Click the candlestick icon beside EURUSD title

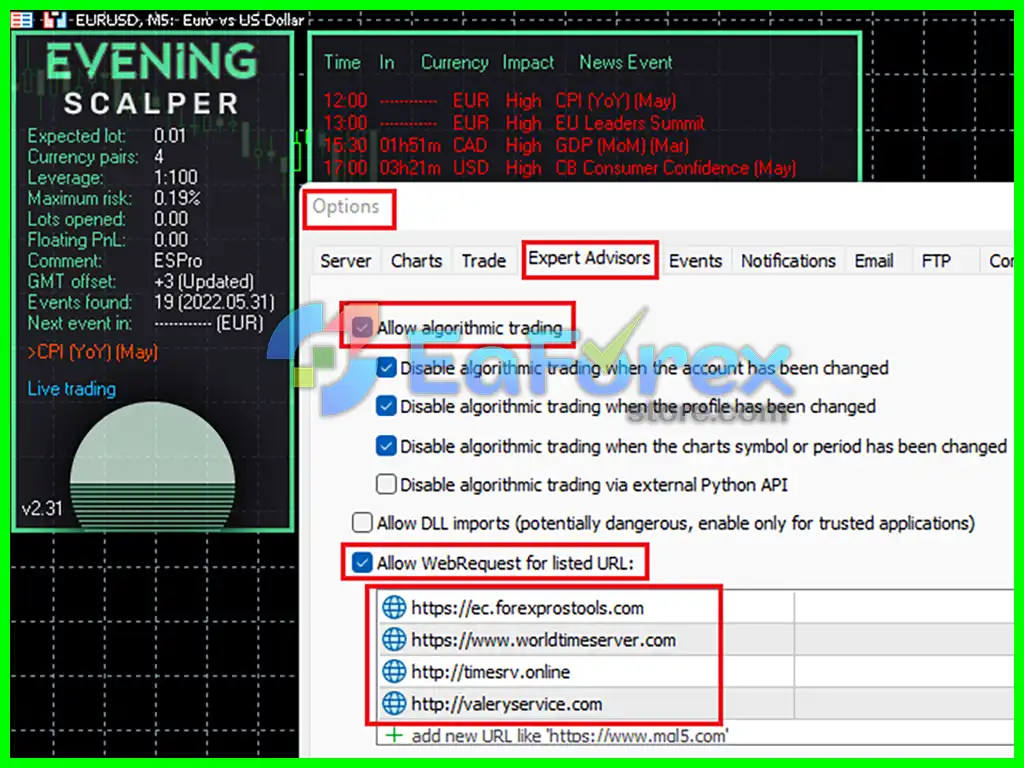(54, 20)
